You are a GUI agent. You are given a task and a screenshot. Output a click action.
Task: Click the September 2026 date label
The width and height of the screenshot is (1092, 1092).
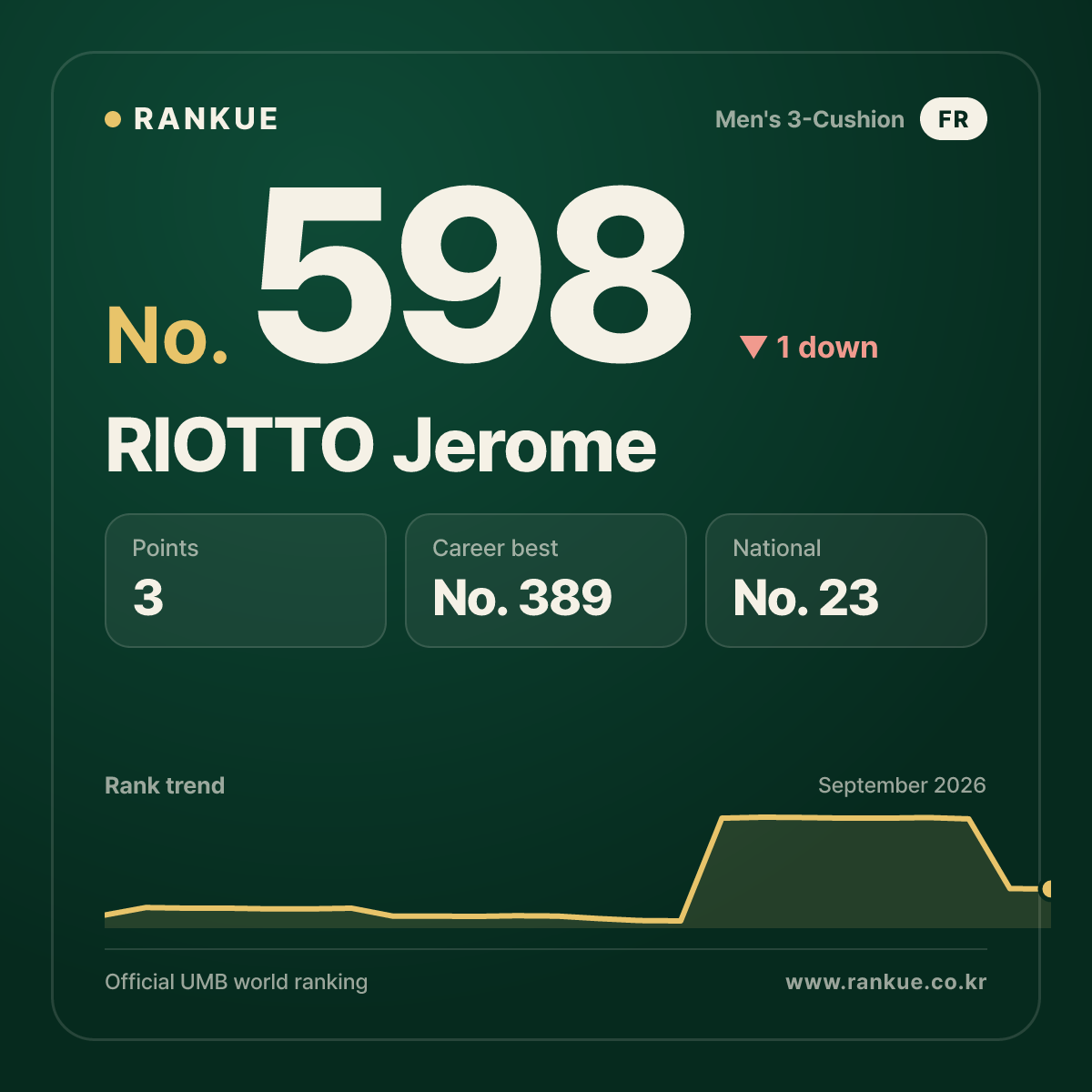click(902, 785)
